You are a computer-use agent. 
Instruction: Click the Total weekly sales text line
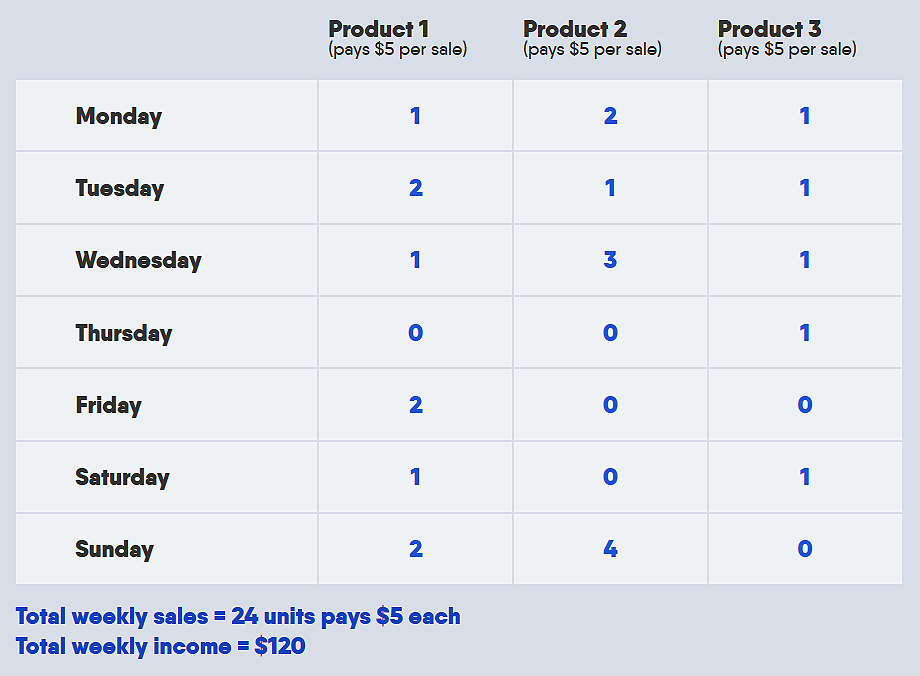click(x=238, y=617)
